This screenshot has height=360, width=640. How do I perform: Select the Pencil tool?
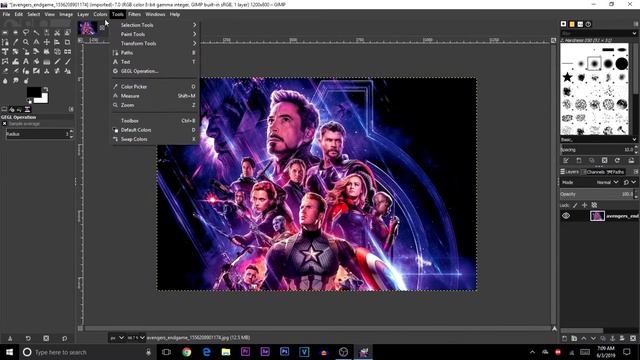tap(57, 62)
